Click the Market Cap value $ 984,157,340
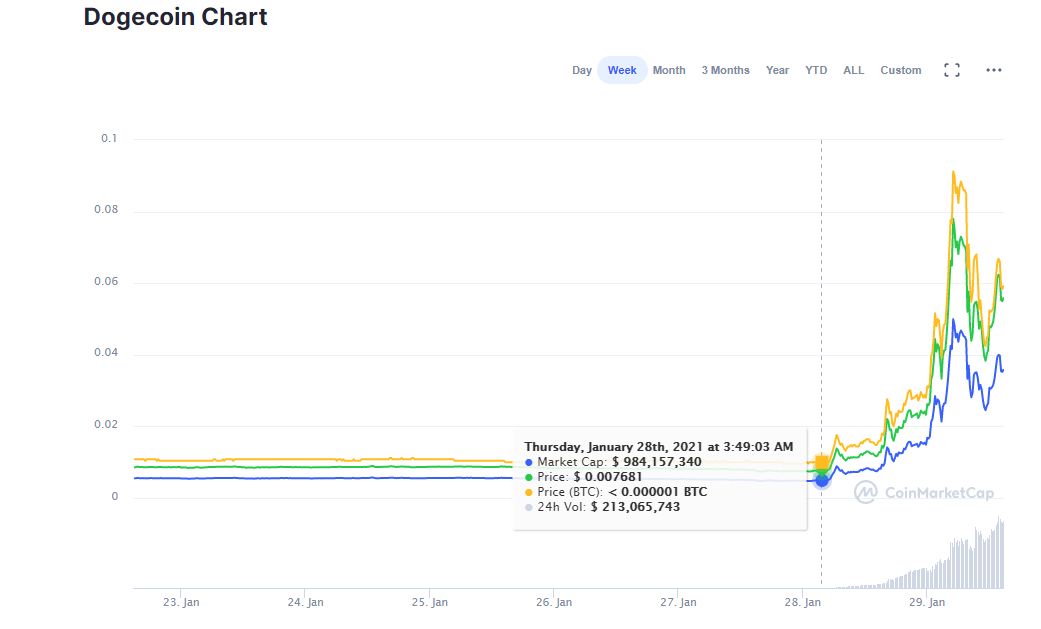Image resolution: width=1041 pixels, height=629 pixels. 656,462
